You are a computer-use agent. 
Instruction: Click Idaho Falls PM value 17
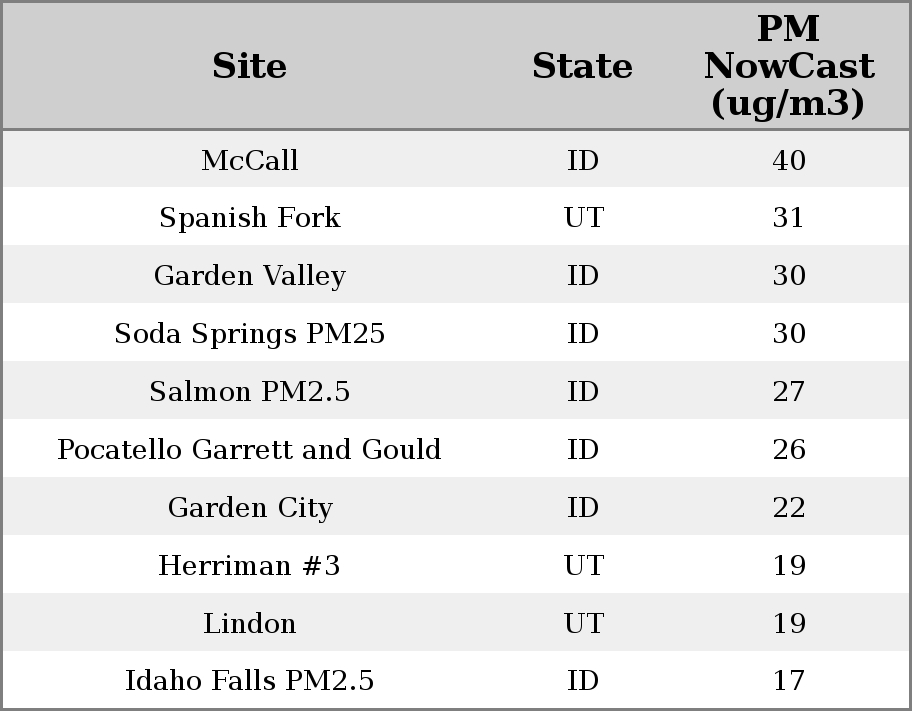click(788, 681)
